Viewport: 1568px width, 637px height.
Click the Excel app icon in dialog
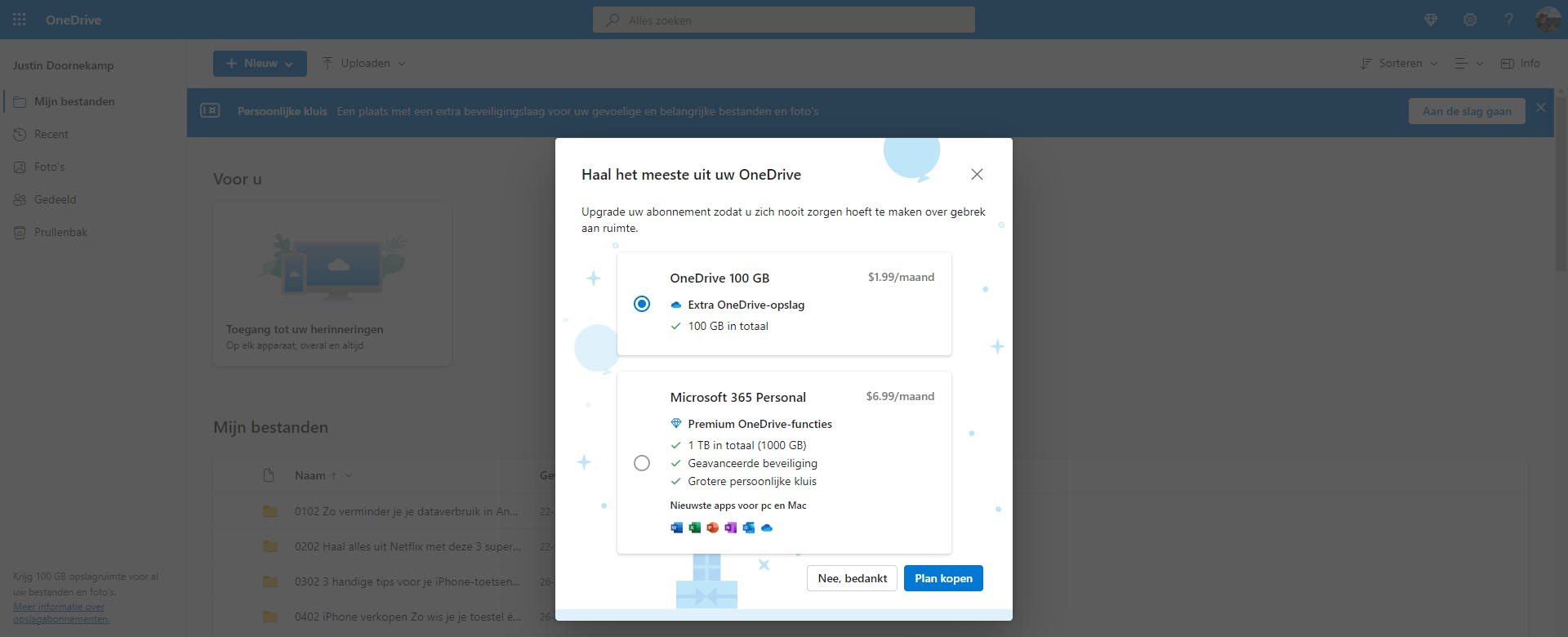point(694,528)
